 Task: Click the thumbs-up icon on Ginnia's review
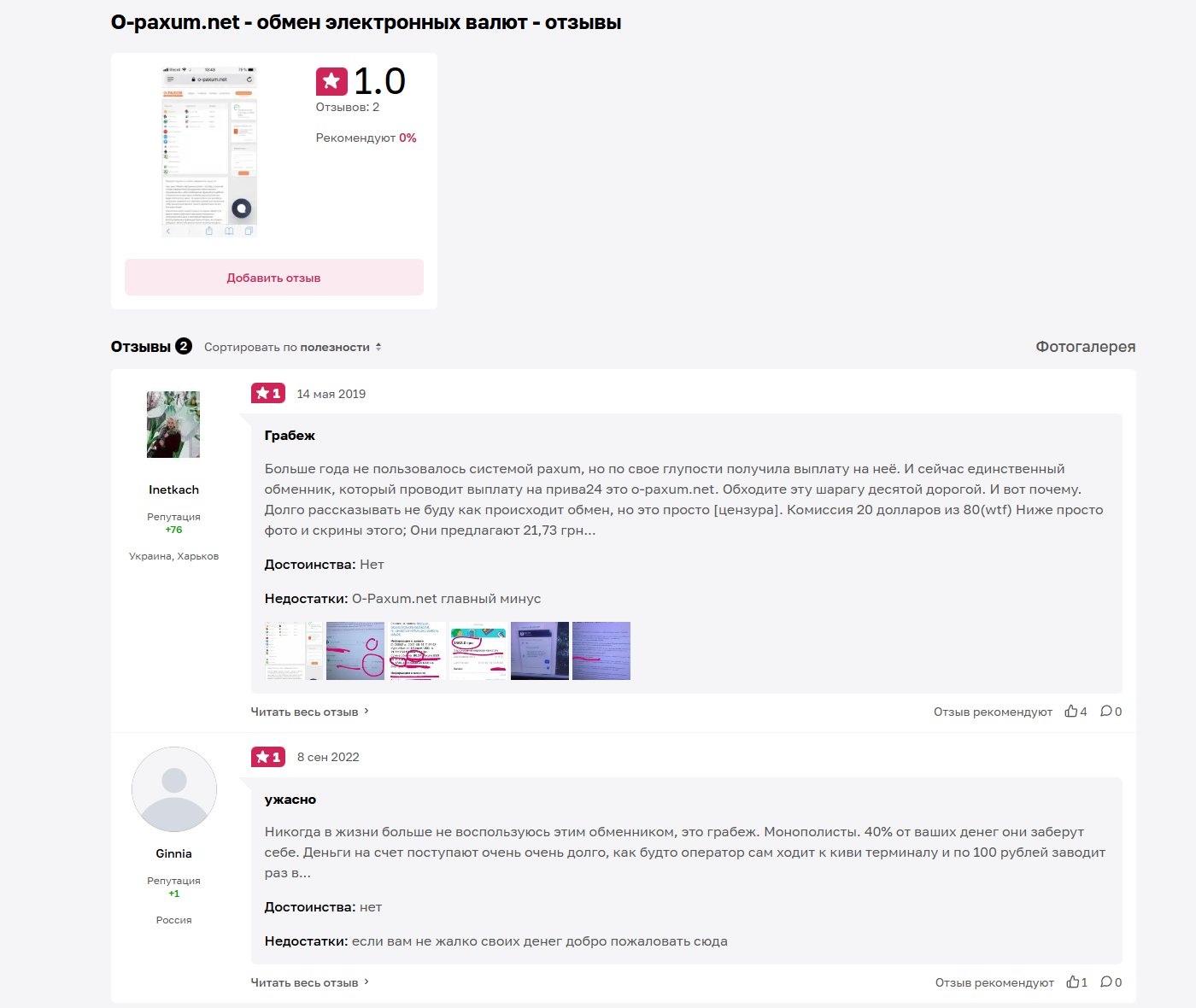(1072, 982)
